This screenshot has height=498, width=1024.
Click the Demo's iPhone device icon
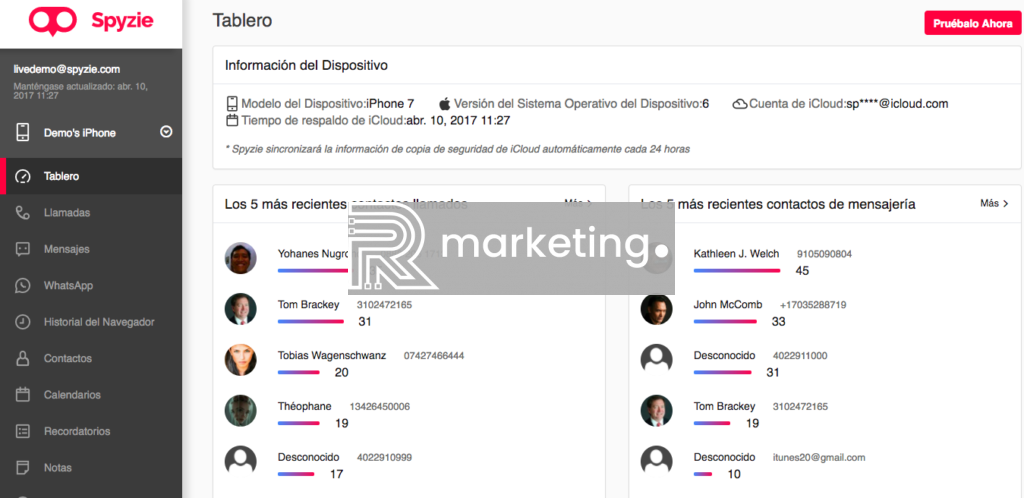point(23,132)
